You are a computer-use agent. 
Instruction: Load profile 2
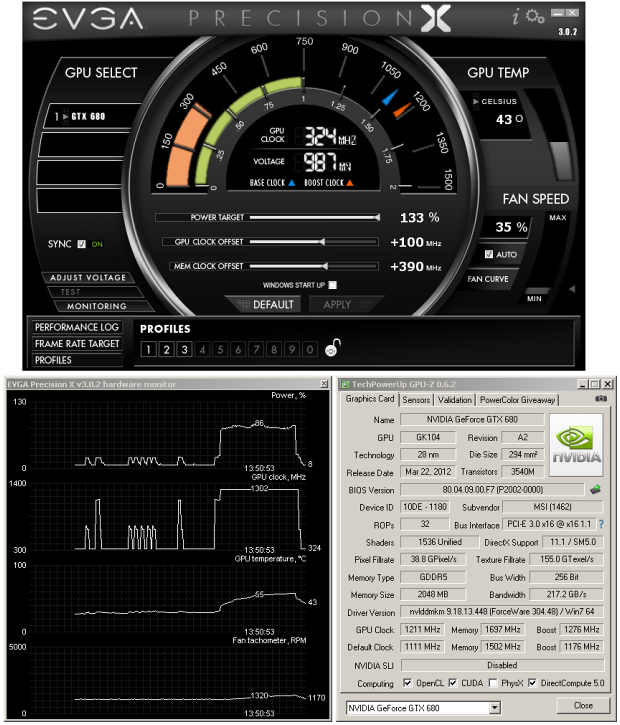(x=166, y=350)
